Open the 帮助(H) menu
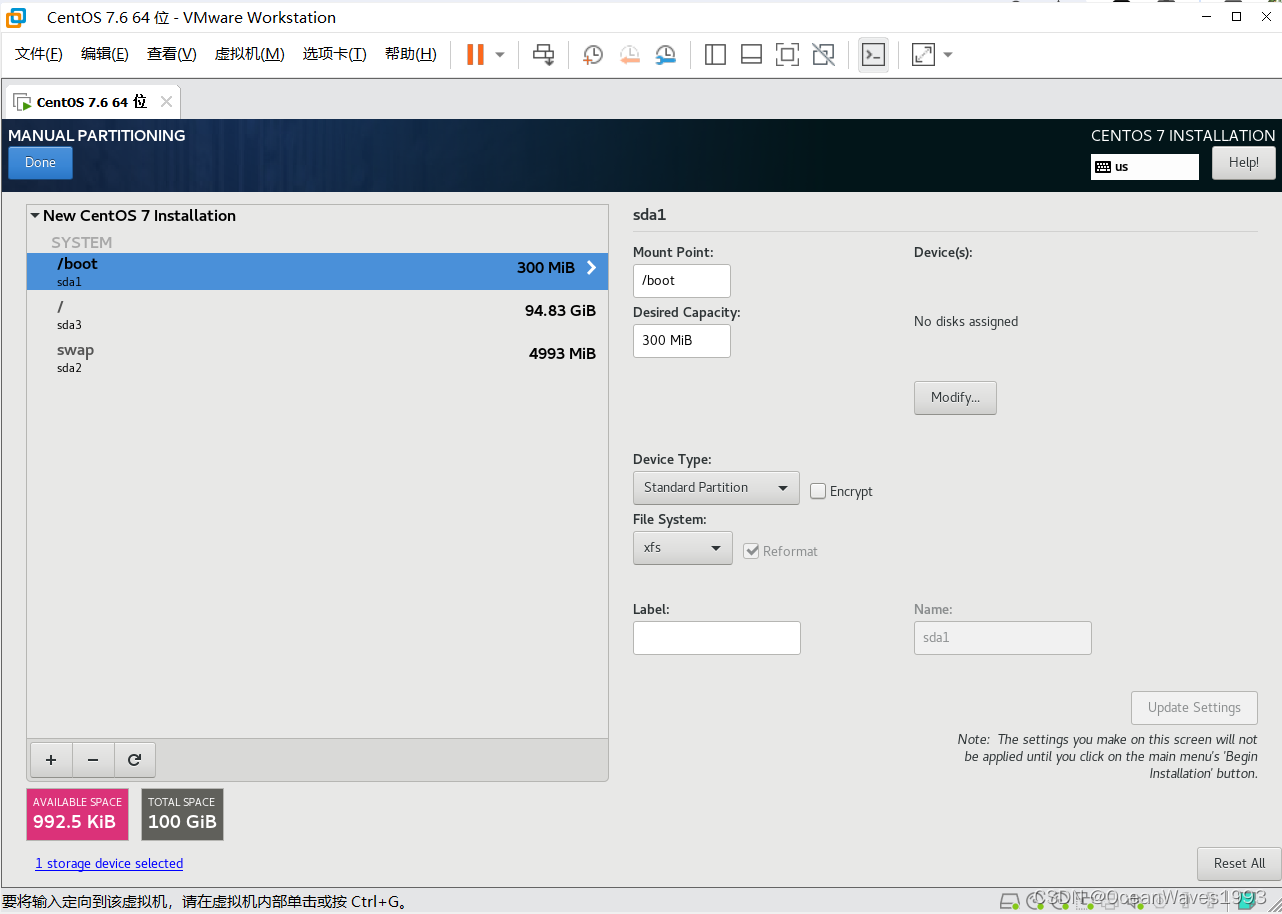 click(x=411, y=54)
